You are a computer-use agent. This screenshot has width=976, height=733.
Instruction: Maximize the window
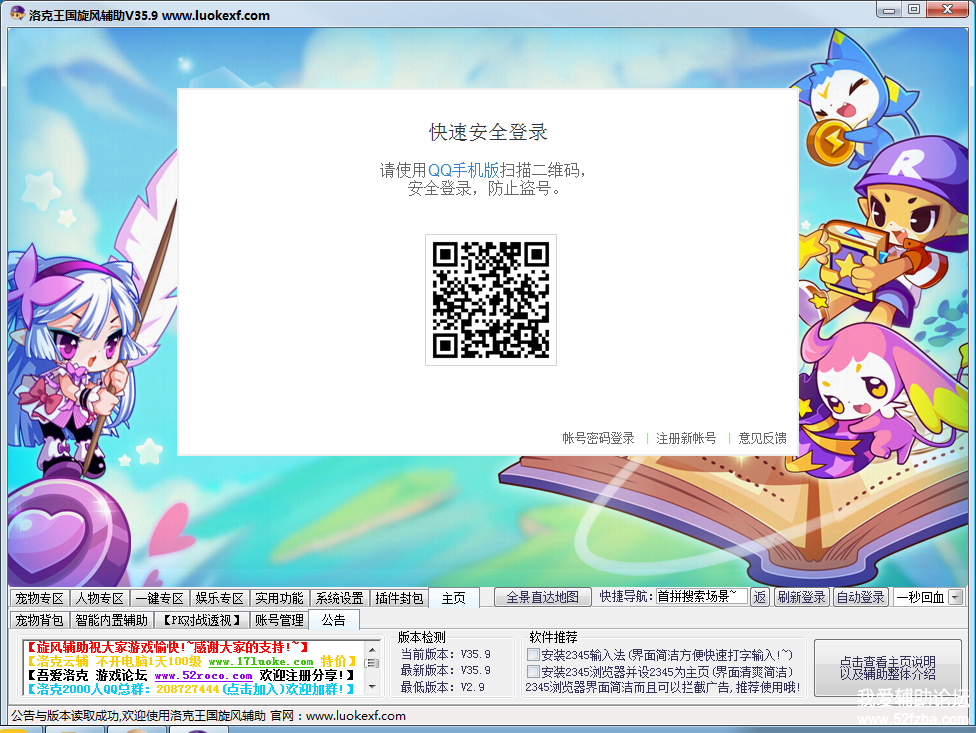point(914,9)
